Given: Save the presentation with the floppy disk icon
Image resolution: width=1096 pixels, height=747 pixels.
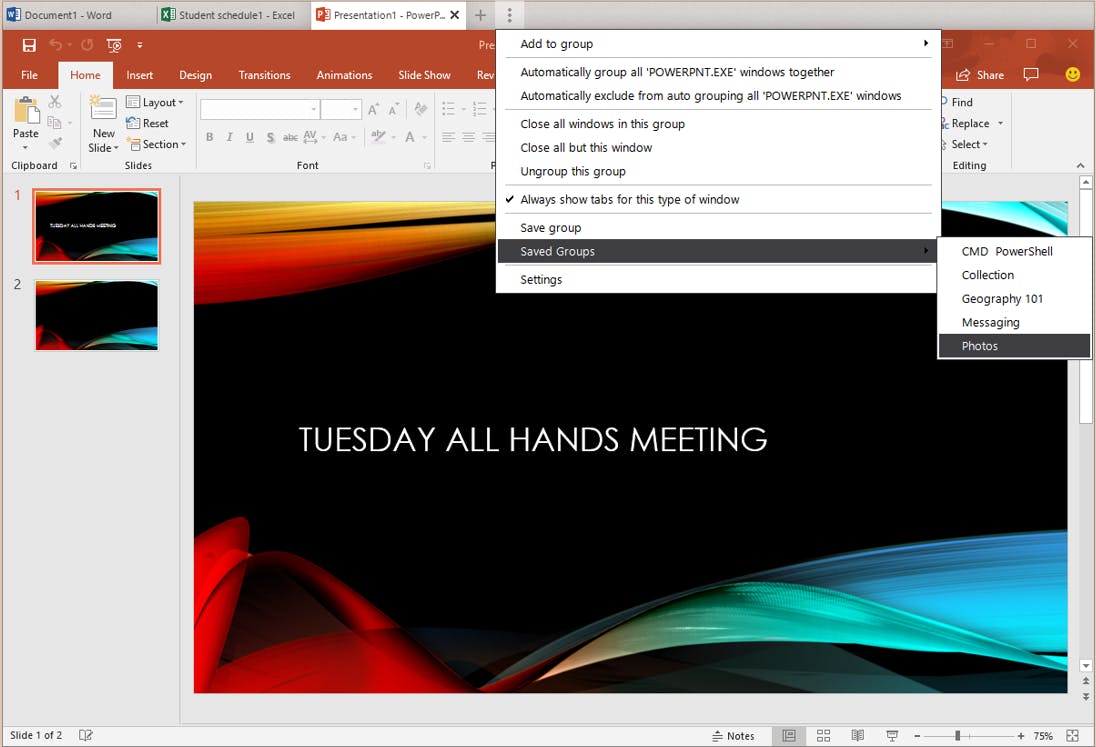Looking at the screenshot, I should pyautogui.click(x=29, y=45).
